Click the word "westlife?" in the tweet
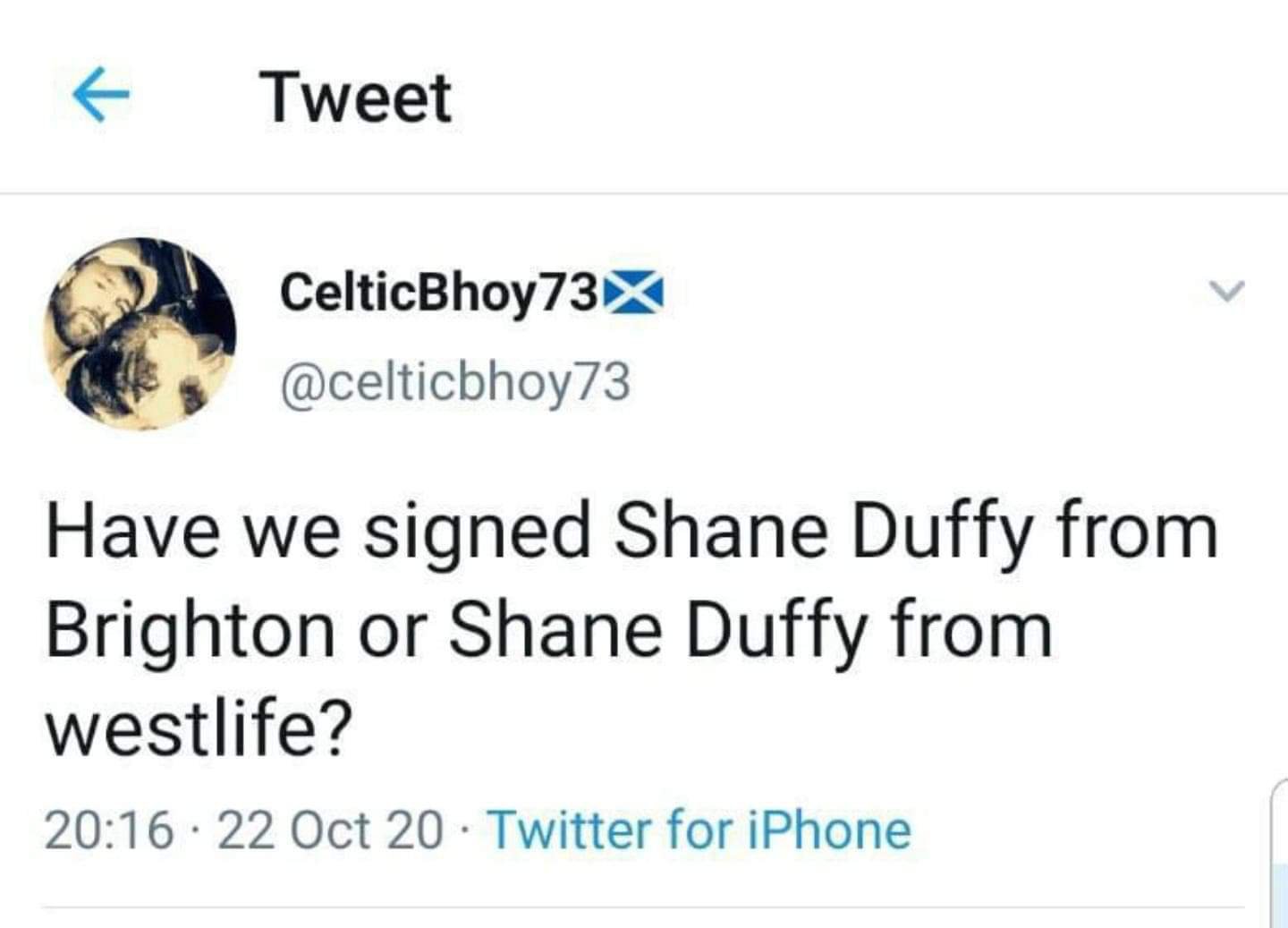The height and width of the screenshot is (928, 1288). coord(199,729)
